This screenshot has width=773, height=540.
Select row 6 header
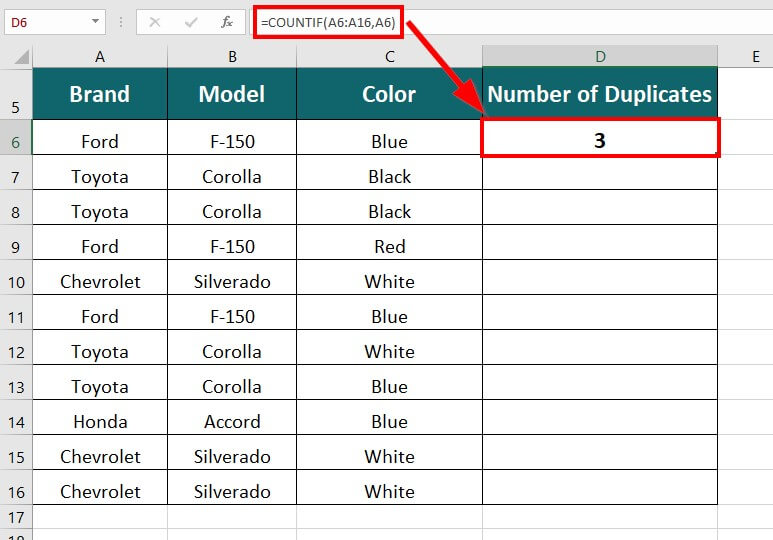16,142
